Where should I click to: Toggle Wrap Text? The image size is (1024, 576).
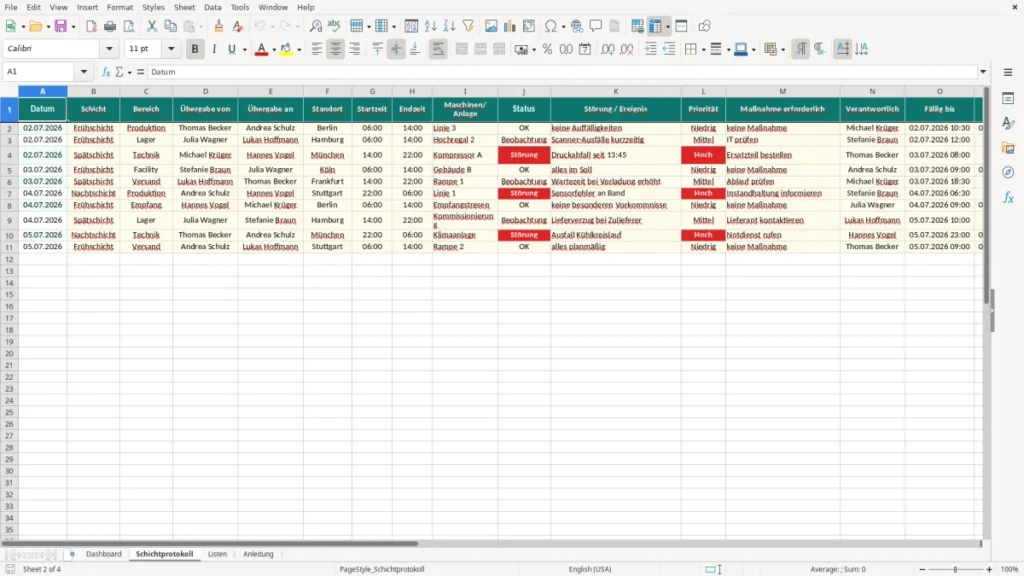click(x=438, y=49)
